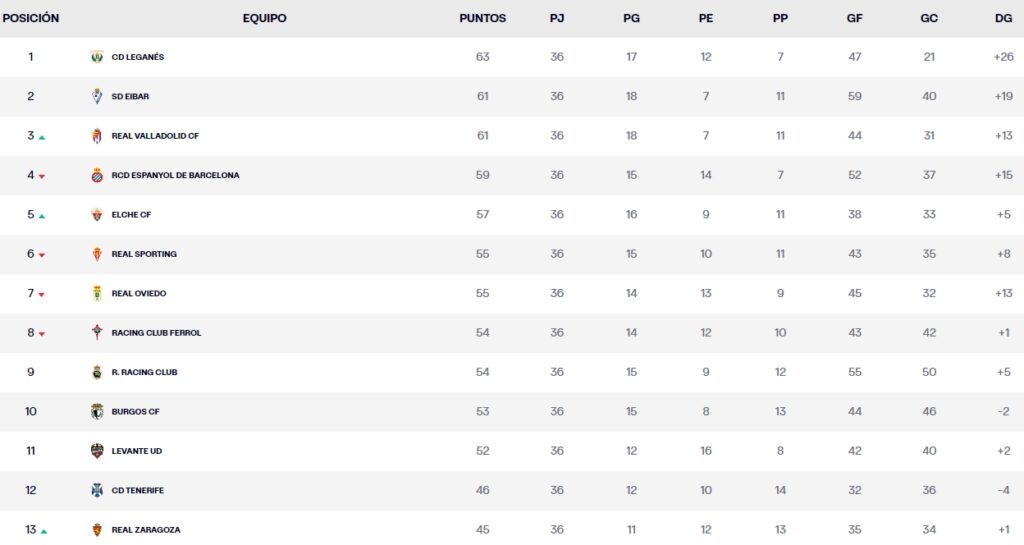Click the Burgos CF badge icon

[x=97, y=411]
